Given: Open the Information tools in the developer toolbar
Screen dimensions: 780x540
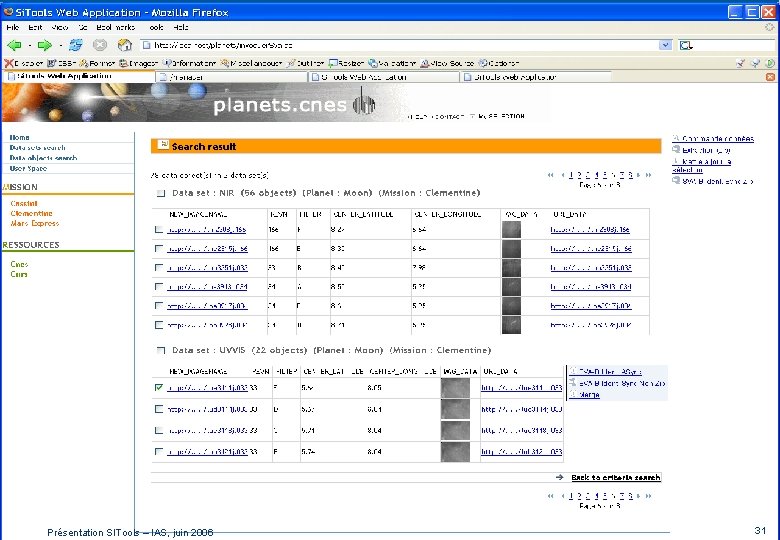Looking at the screenshot, I should (x=190, y=63).
